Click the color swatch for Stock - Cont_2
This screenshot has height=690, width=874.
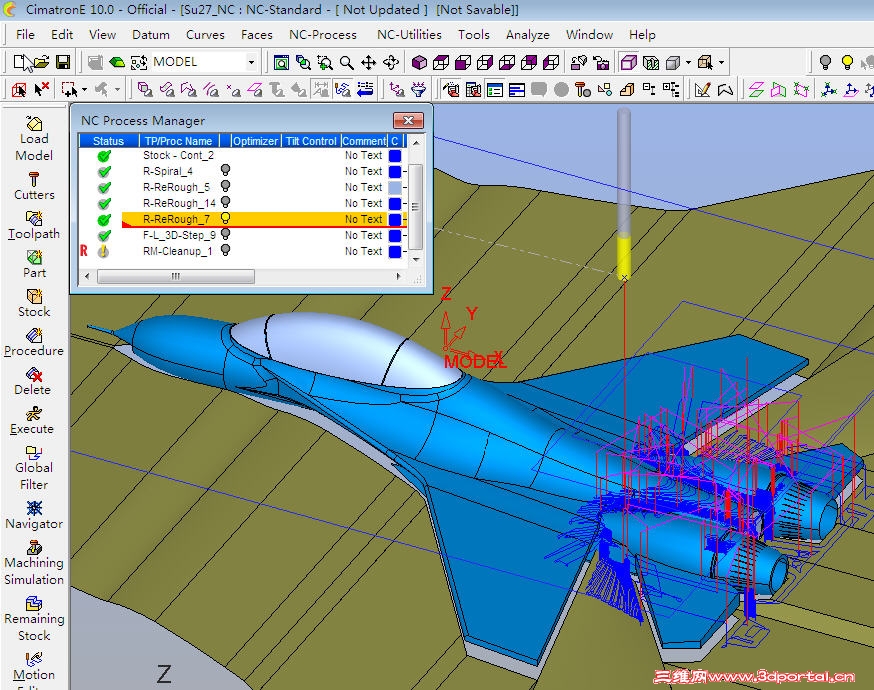[x=395, y=156]
